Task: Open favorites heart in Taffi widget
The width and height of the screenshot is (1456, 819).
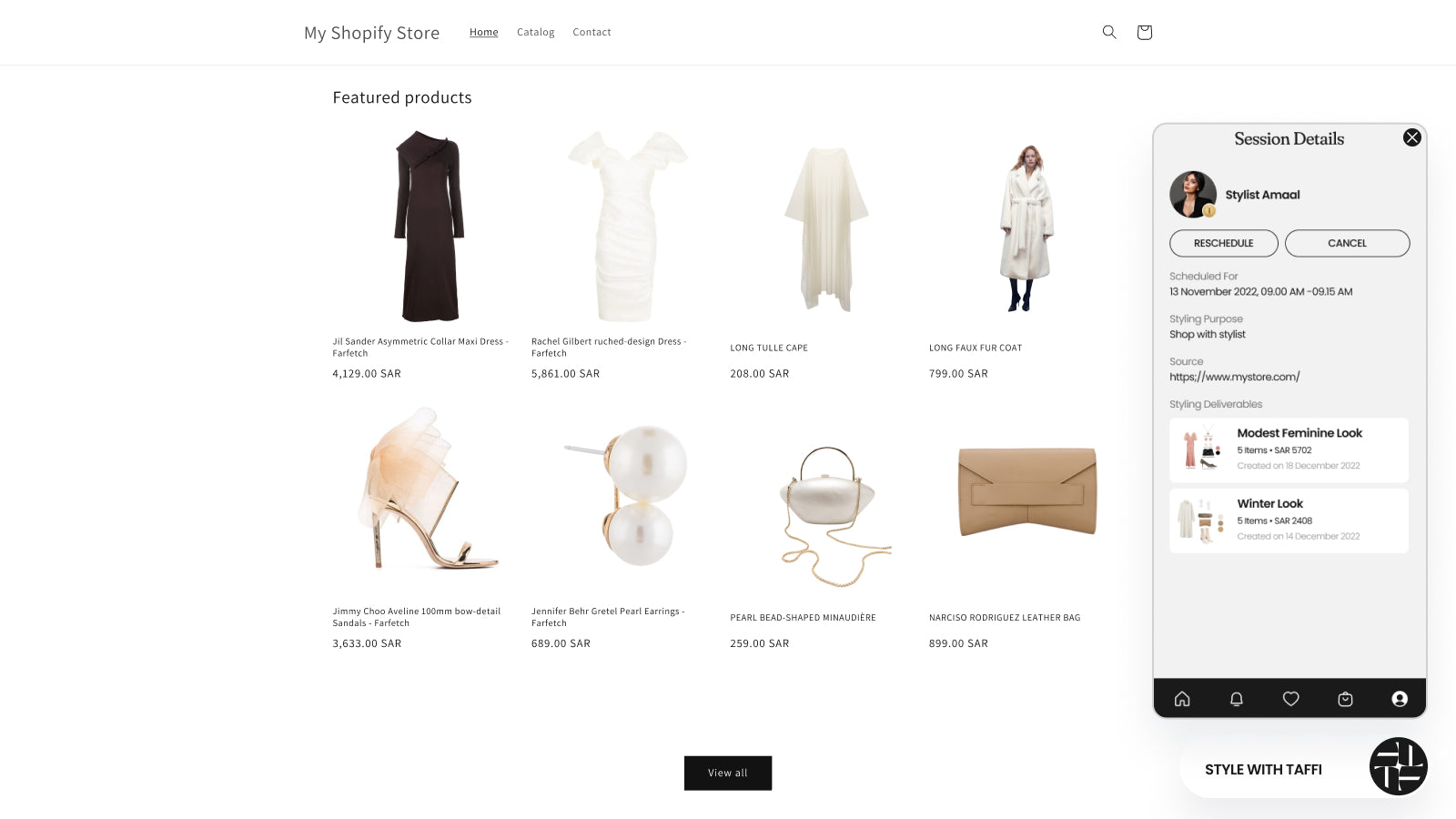Action: coord(1290,699)
